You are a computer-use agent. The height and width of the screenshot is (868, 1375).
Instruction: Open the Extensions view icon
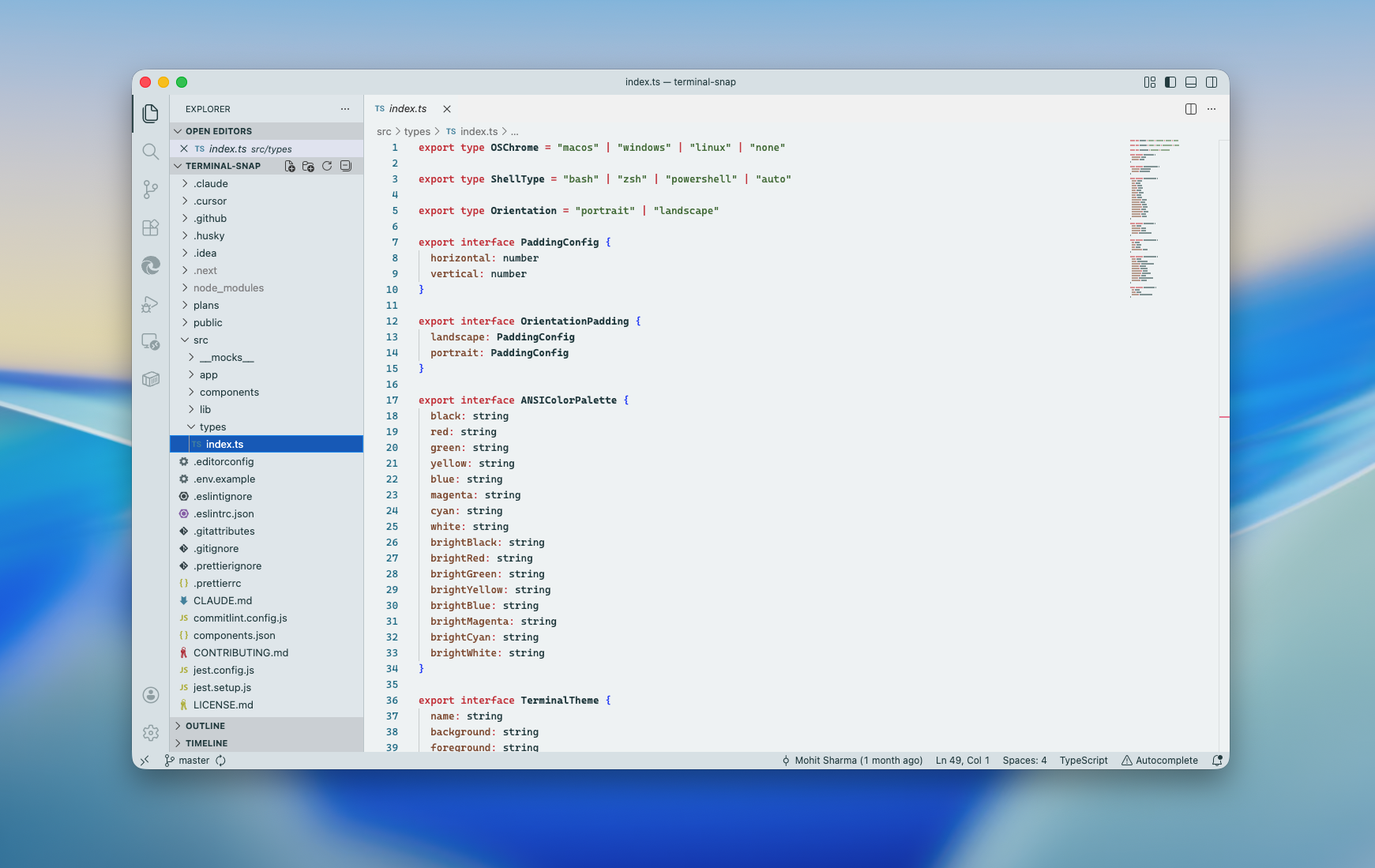tap(150, 227)
